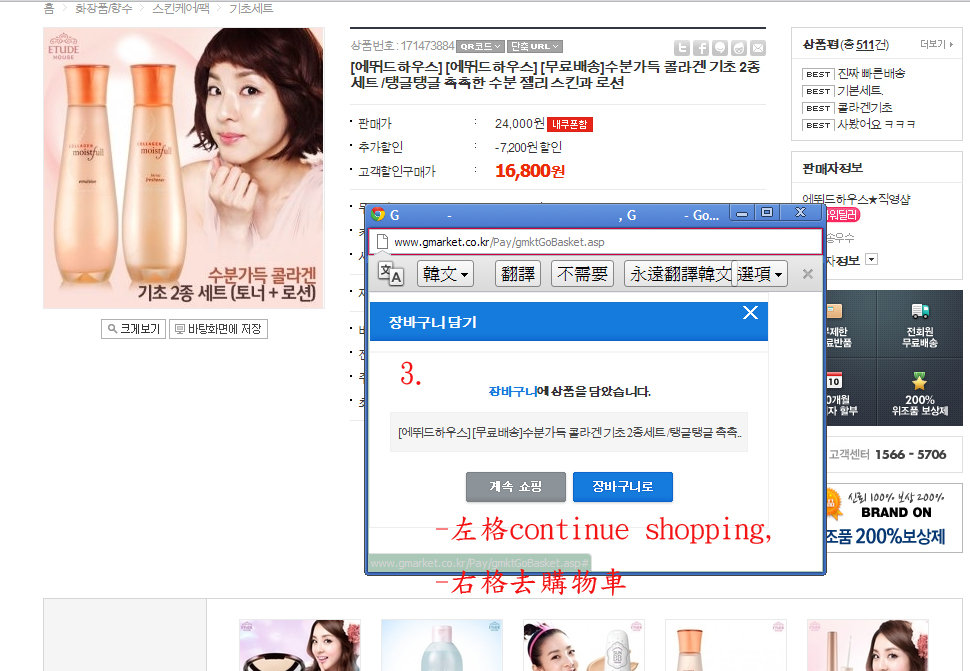Click the 계속 쇼핑 continue shopping button
Viewport: 970px width, 671px height.
515,487
